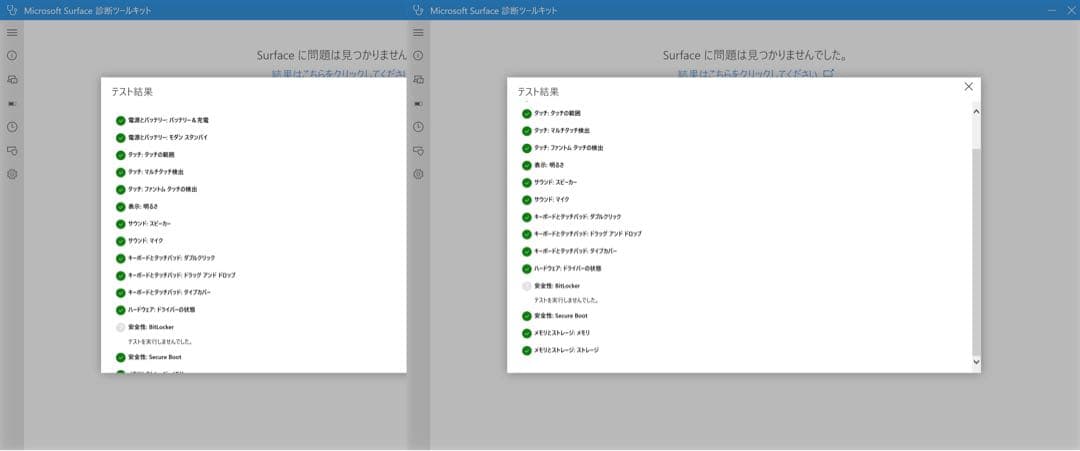Click green check beside 電源とバッテリー: モダン スタンバイ
This screenshot has height=451, width=1080.
pos(121,138)
